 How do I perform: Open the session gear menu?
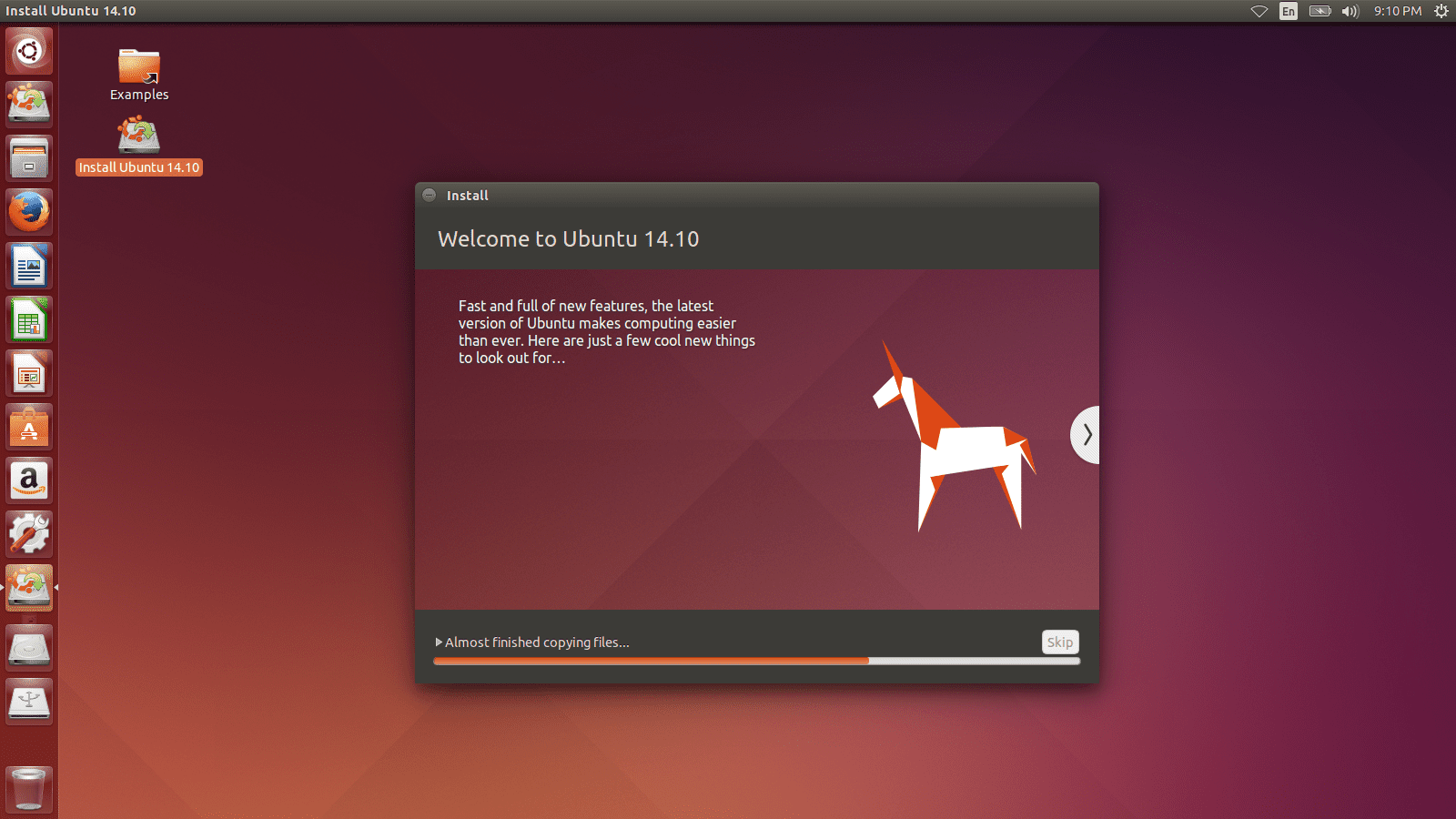point(1441,11)
